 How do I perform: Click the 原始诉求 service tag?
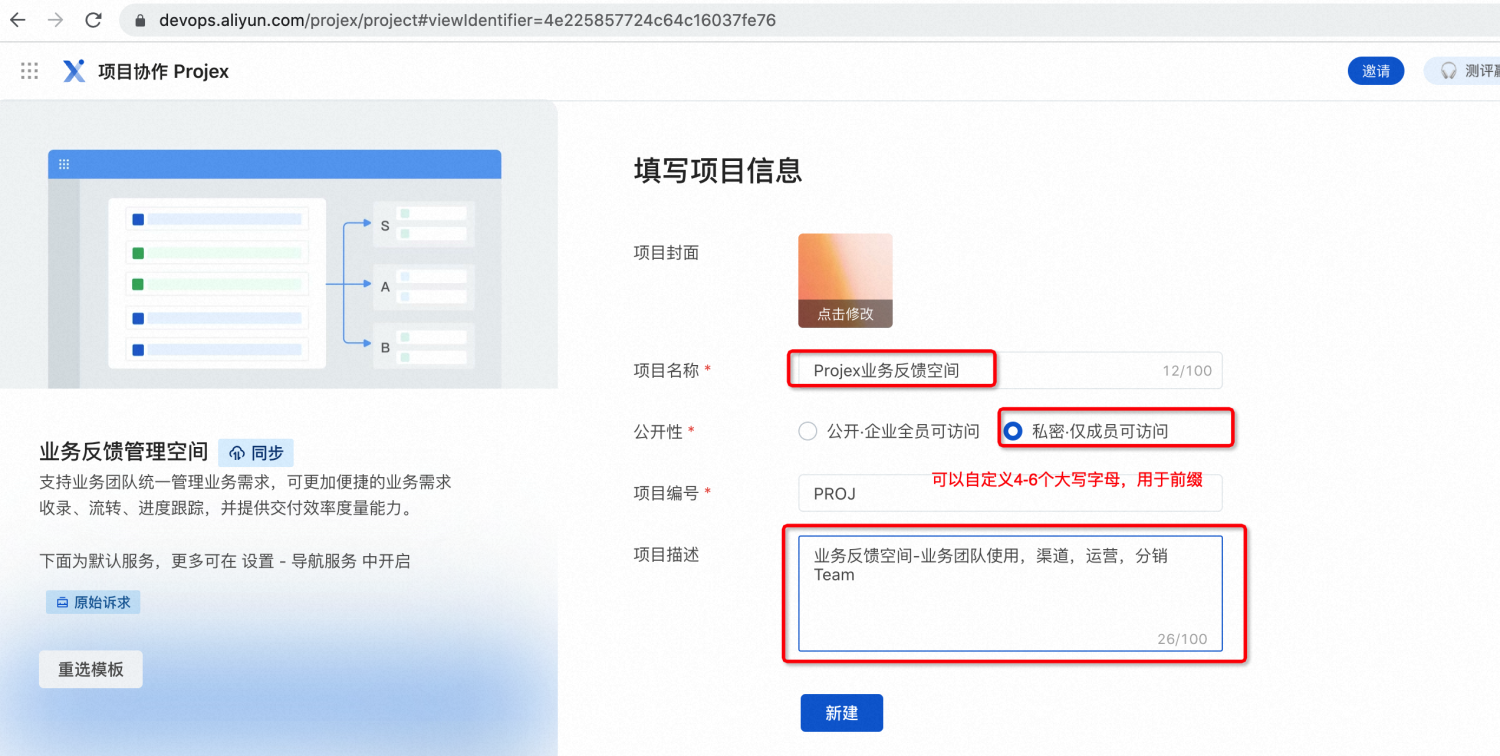tap(93, 603)
